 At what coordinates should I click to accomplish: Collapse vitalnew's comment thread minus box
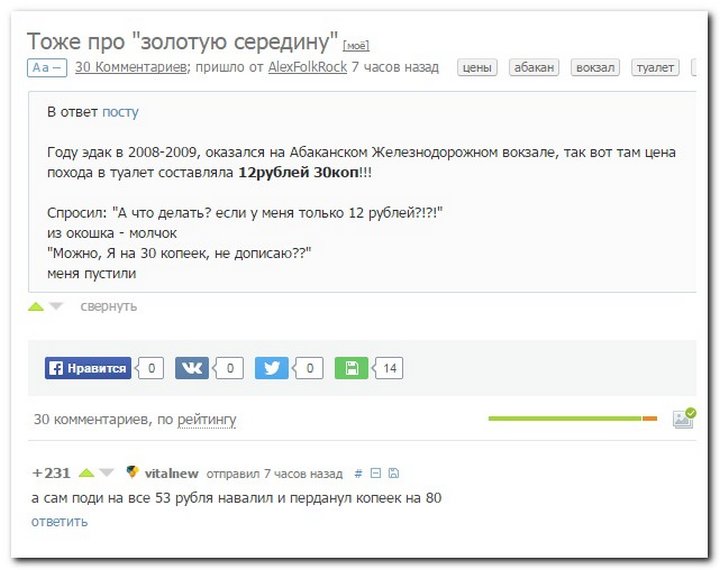[376, 474]
